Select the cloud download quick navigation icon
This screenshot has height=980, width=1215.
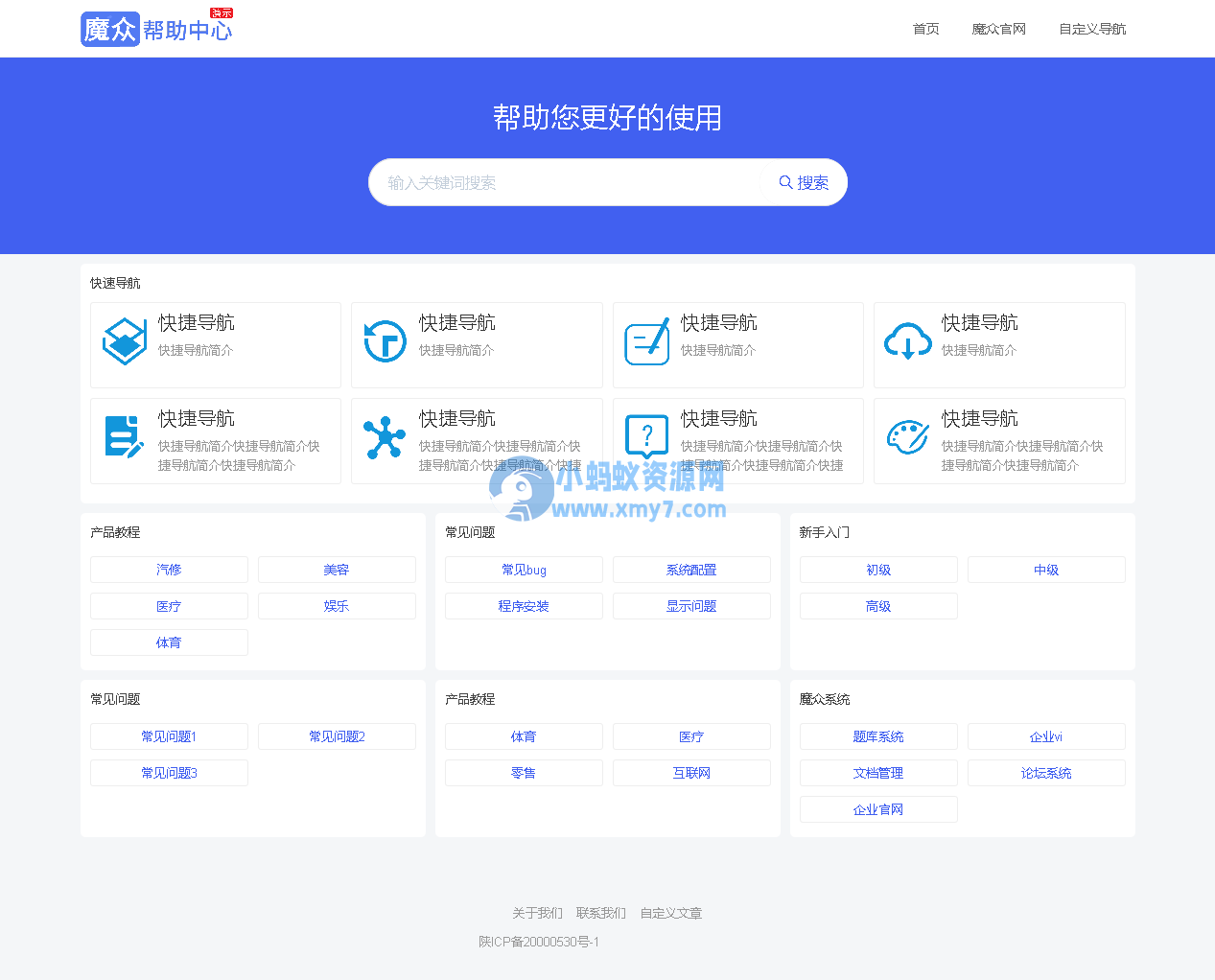pyautogui.click(x=907, y=342)
